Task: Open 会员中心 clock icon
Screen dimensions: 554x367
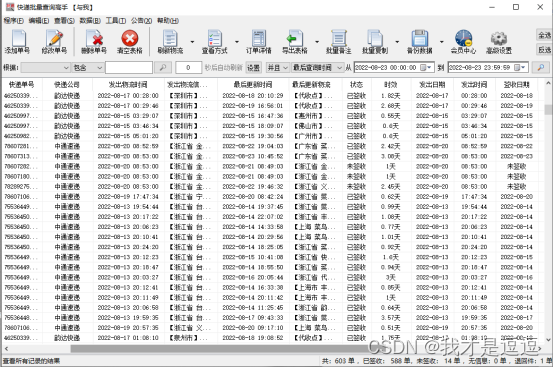Action: point(463,42)
